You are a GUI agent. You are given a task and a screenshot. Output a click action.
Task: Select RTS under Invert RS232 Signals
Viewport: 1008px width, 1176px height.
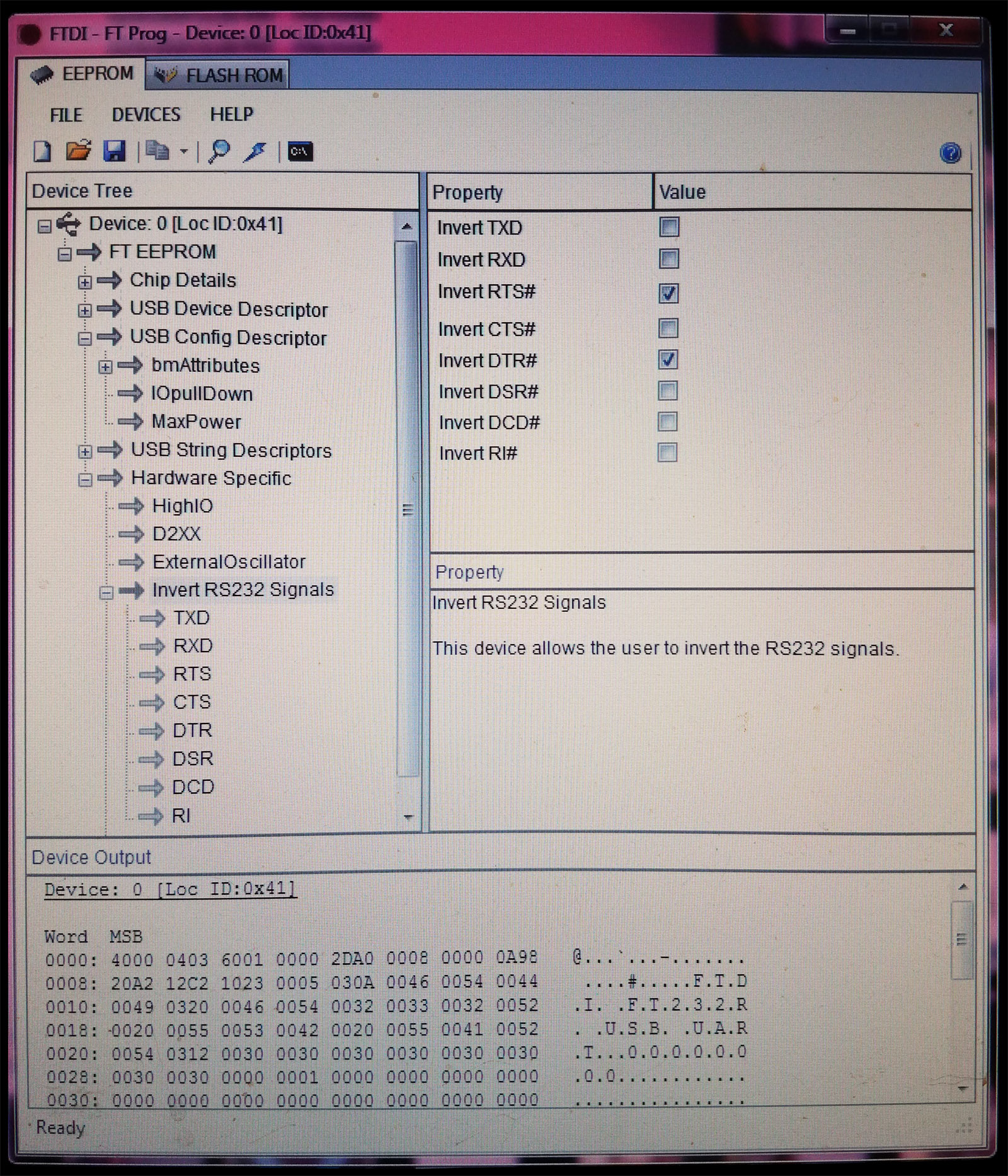(192, 674)
